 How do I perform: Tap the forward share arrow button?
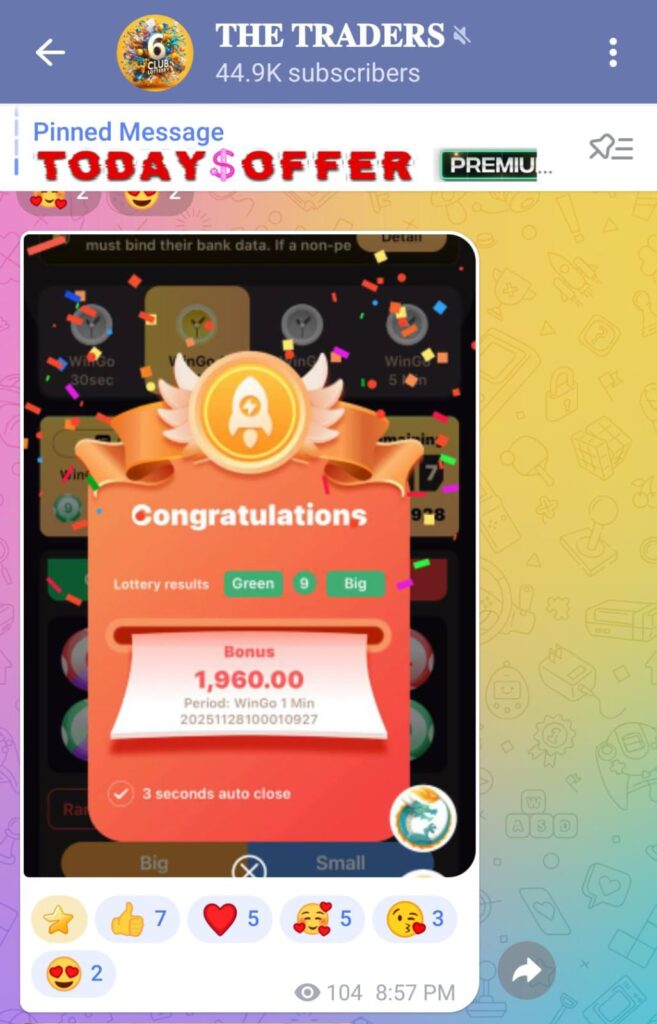click(x=526, y=971)
